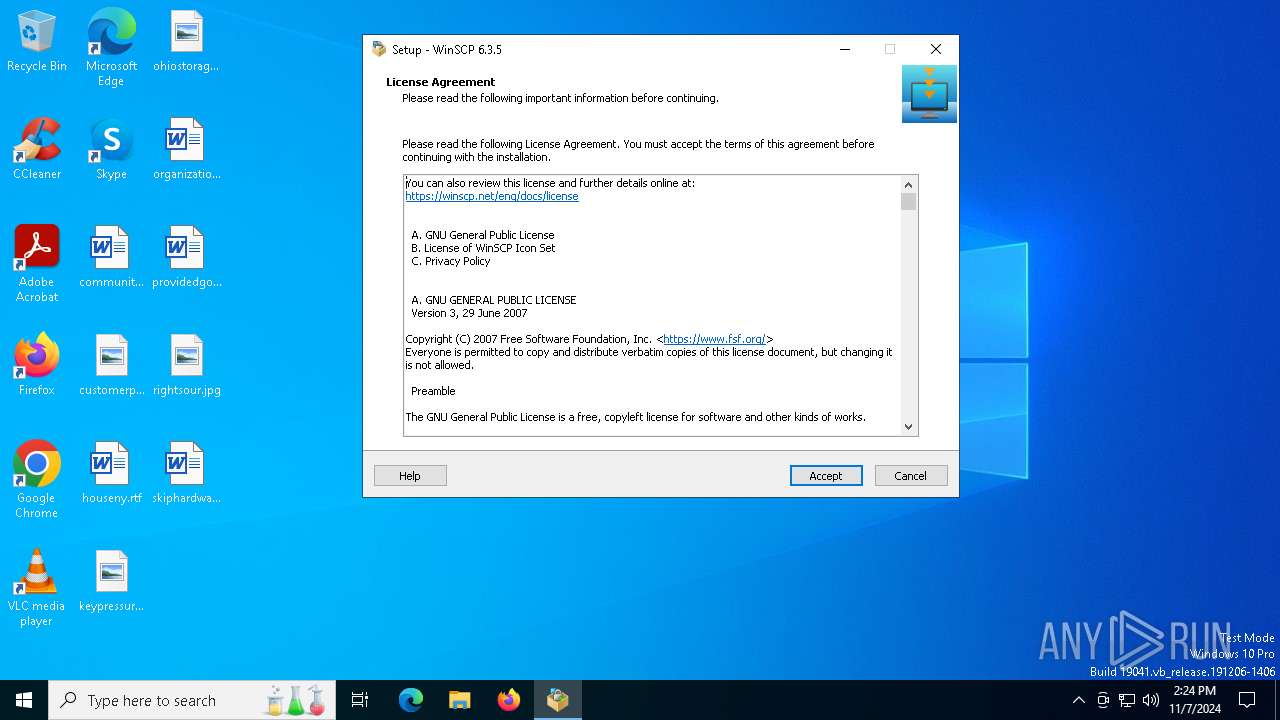
Task: Accept the license agreement
Action: (826, 476)
